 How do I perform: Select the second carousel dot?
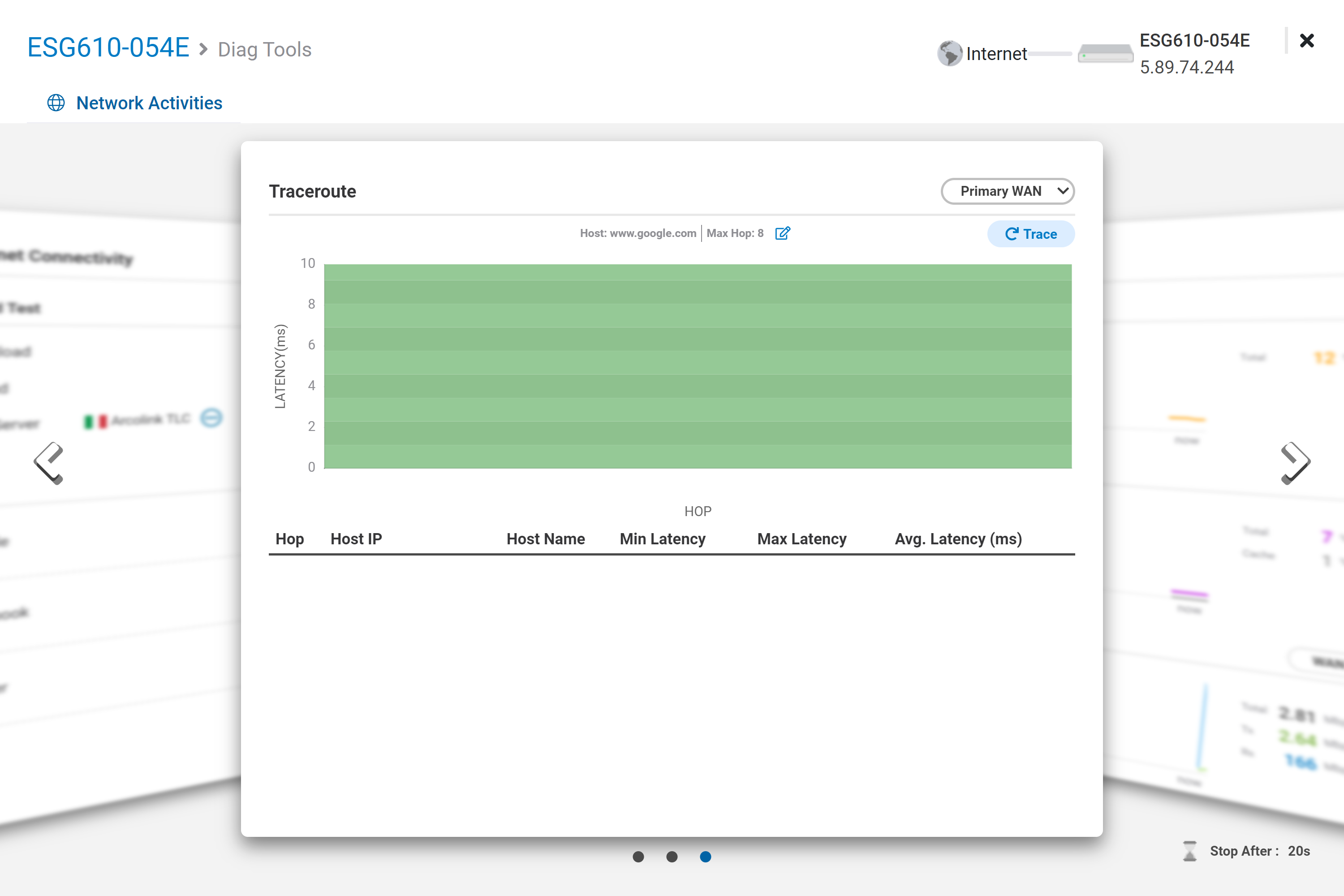point(672,857)
